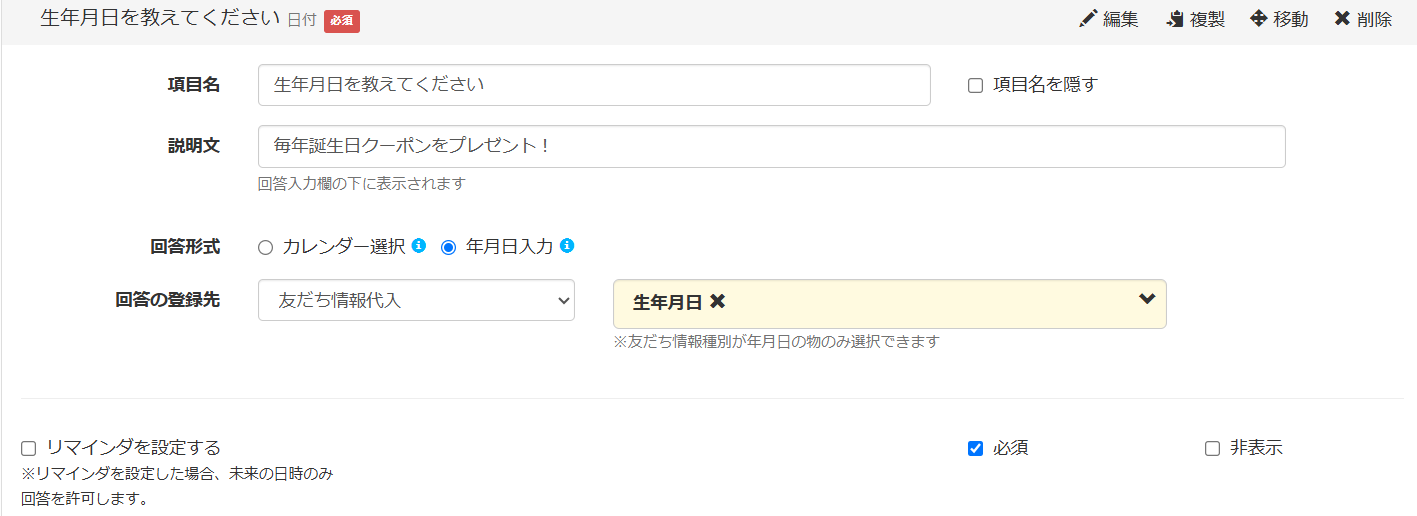This screenshot has height=516, width=1417.
Task: Click info icon next to カレンダー選択
Action: 419,245
